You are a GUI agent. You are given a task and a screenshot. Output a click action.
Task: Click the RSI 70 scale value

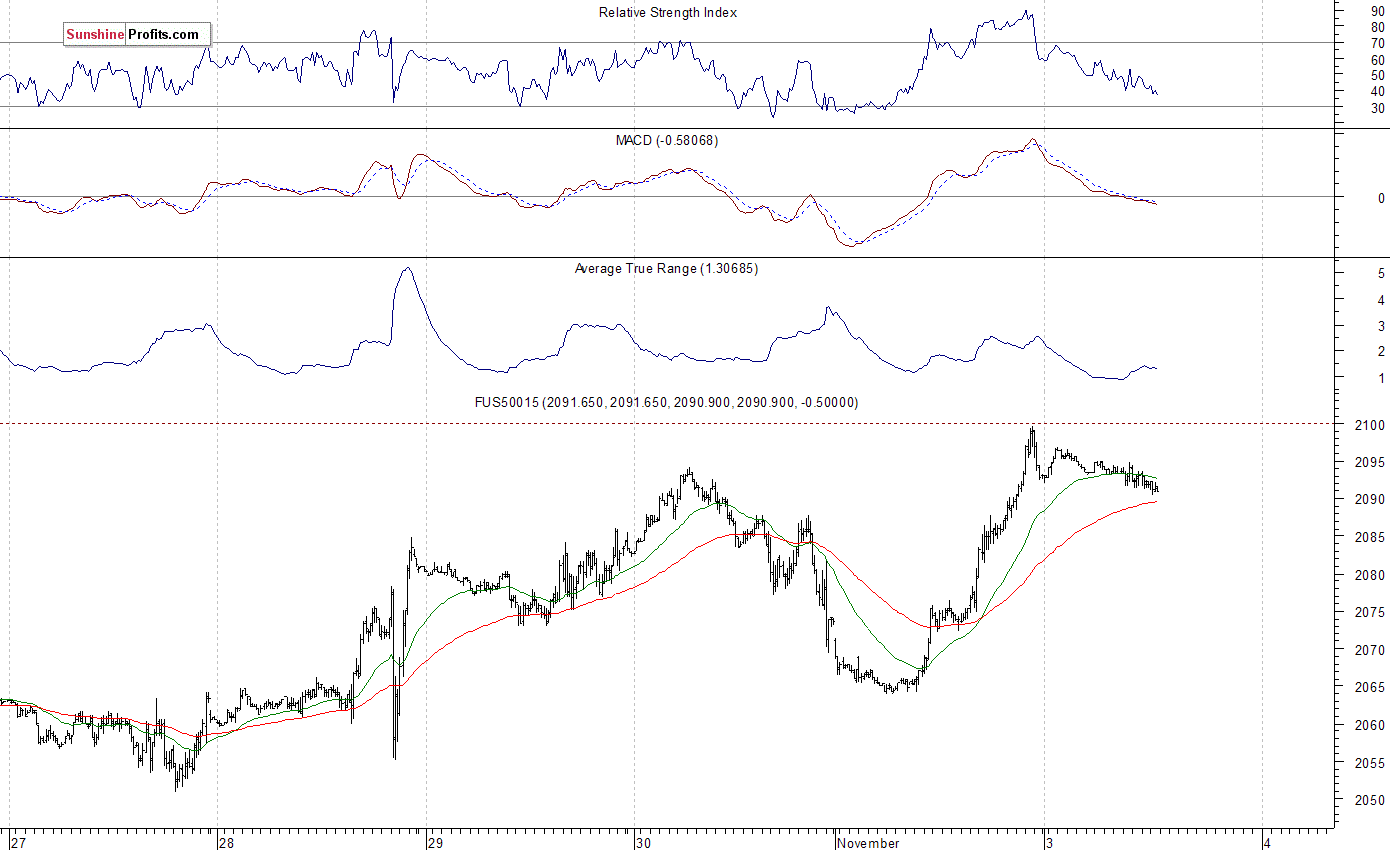[x=1378, y=43]
